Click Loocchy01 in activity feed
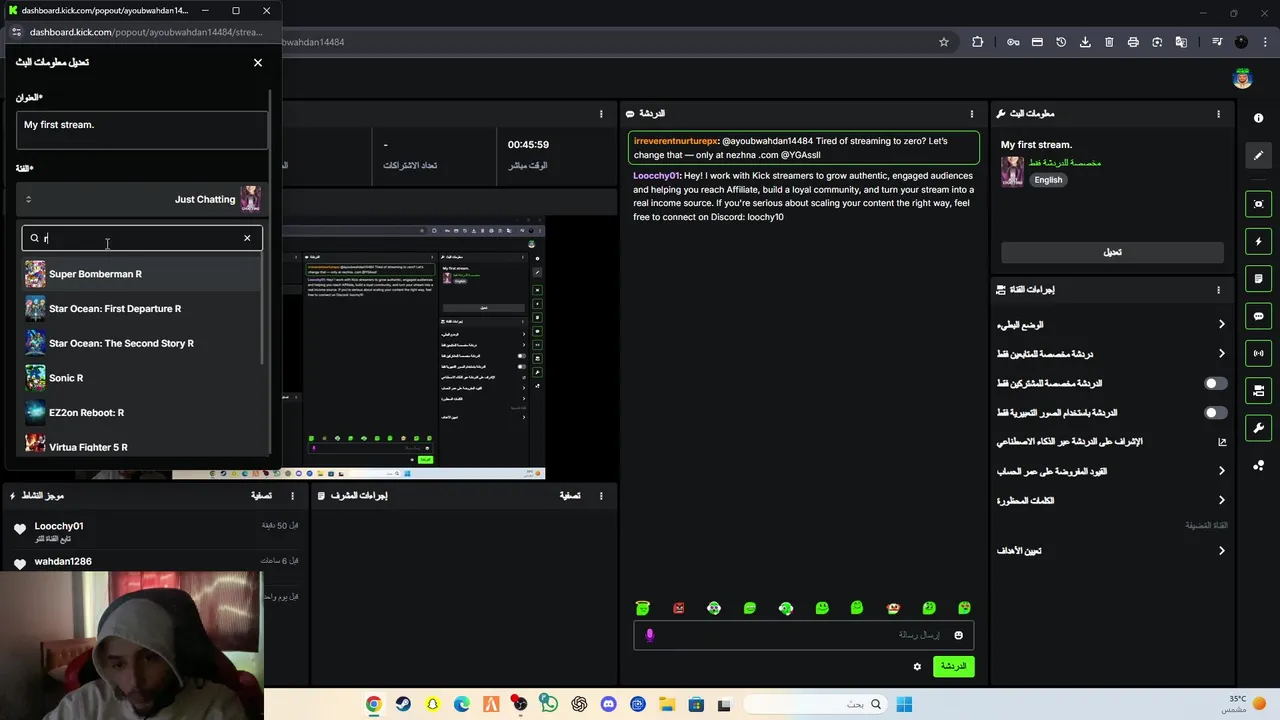 59,526
